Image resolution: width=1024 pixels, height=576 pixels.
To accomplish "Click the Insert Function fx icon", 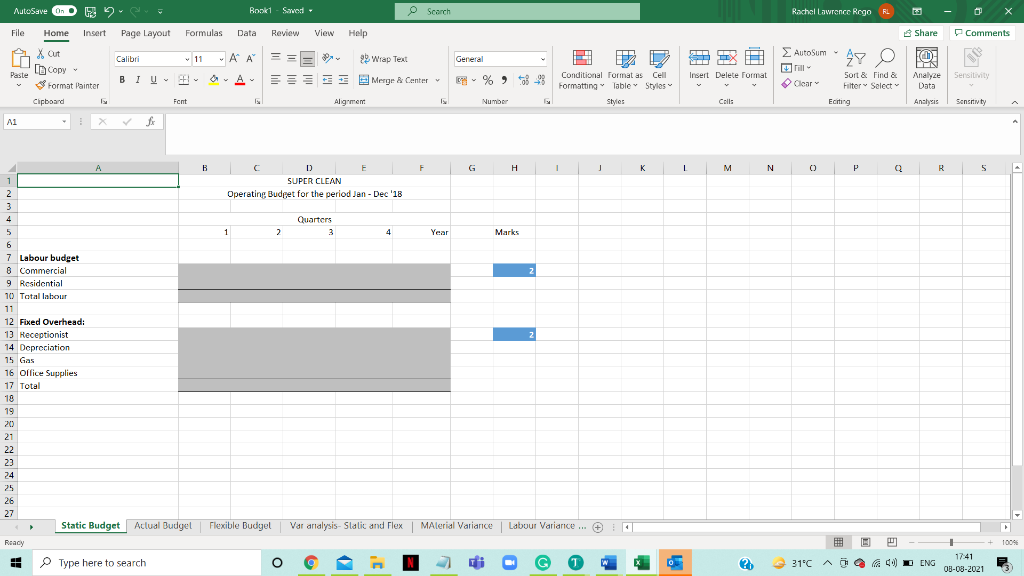I will pyautogui.click(x=150, y=121).
